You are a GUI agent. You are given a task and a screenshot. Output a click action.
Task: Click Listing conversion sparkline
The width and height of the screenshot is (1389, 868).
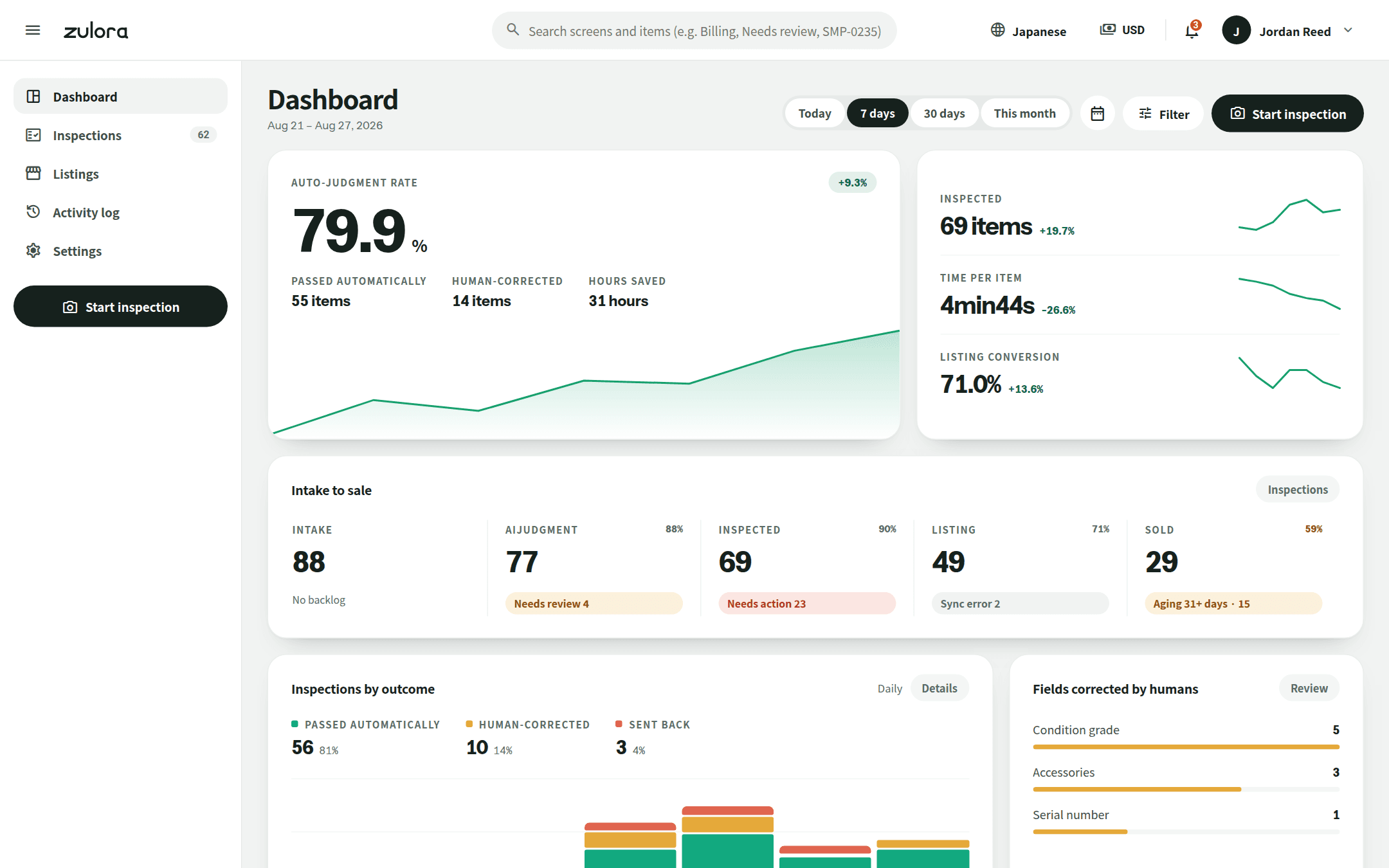pyautogui.click(x=1289, y=373)
